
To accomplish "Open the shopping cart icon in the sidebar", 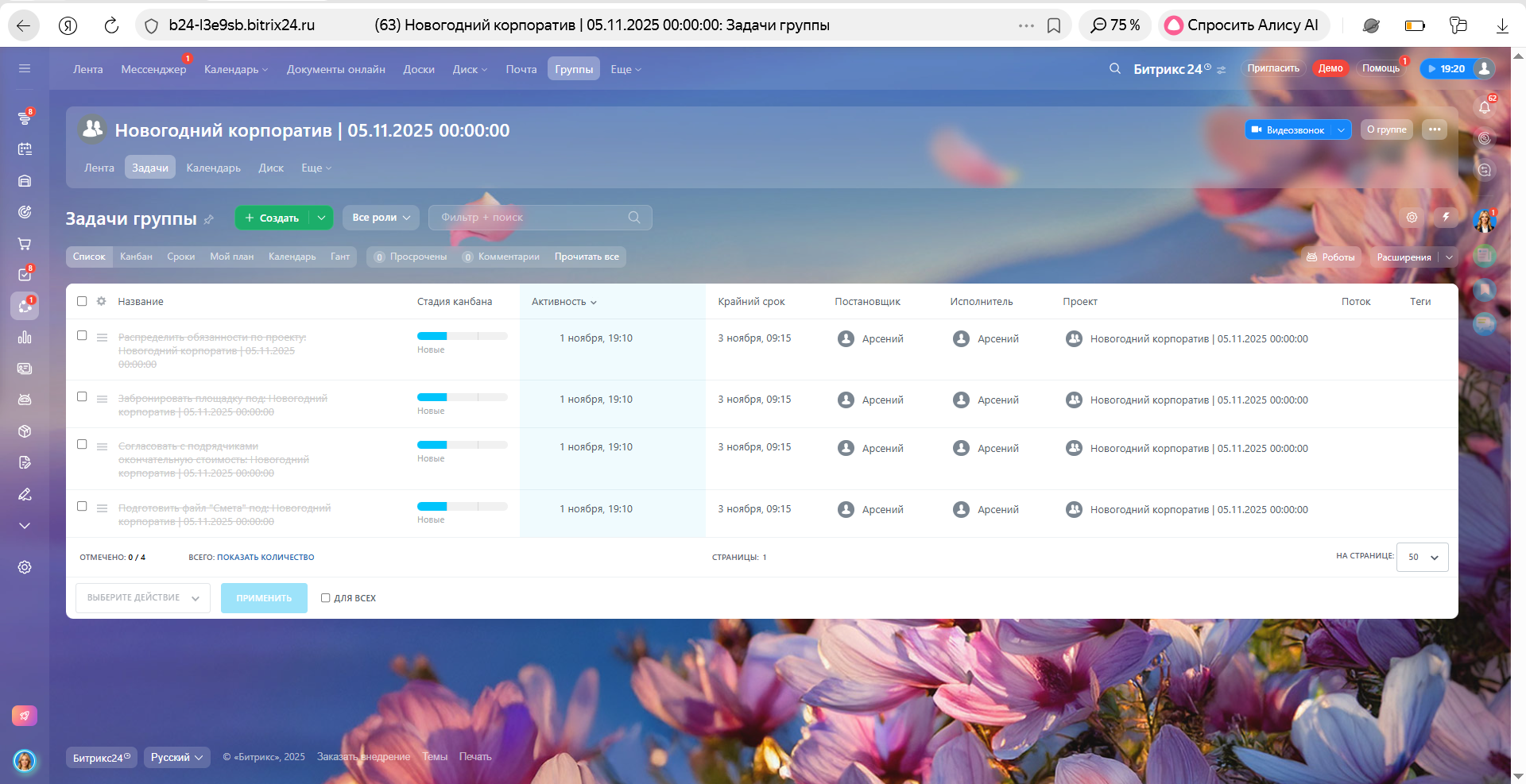I will click(25, 244).
